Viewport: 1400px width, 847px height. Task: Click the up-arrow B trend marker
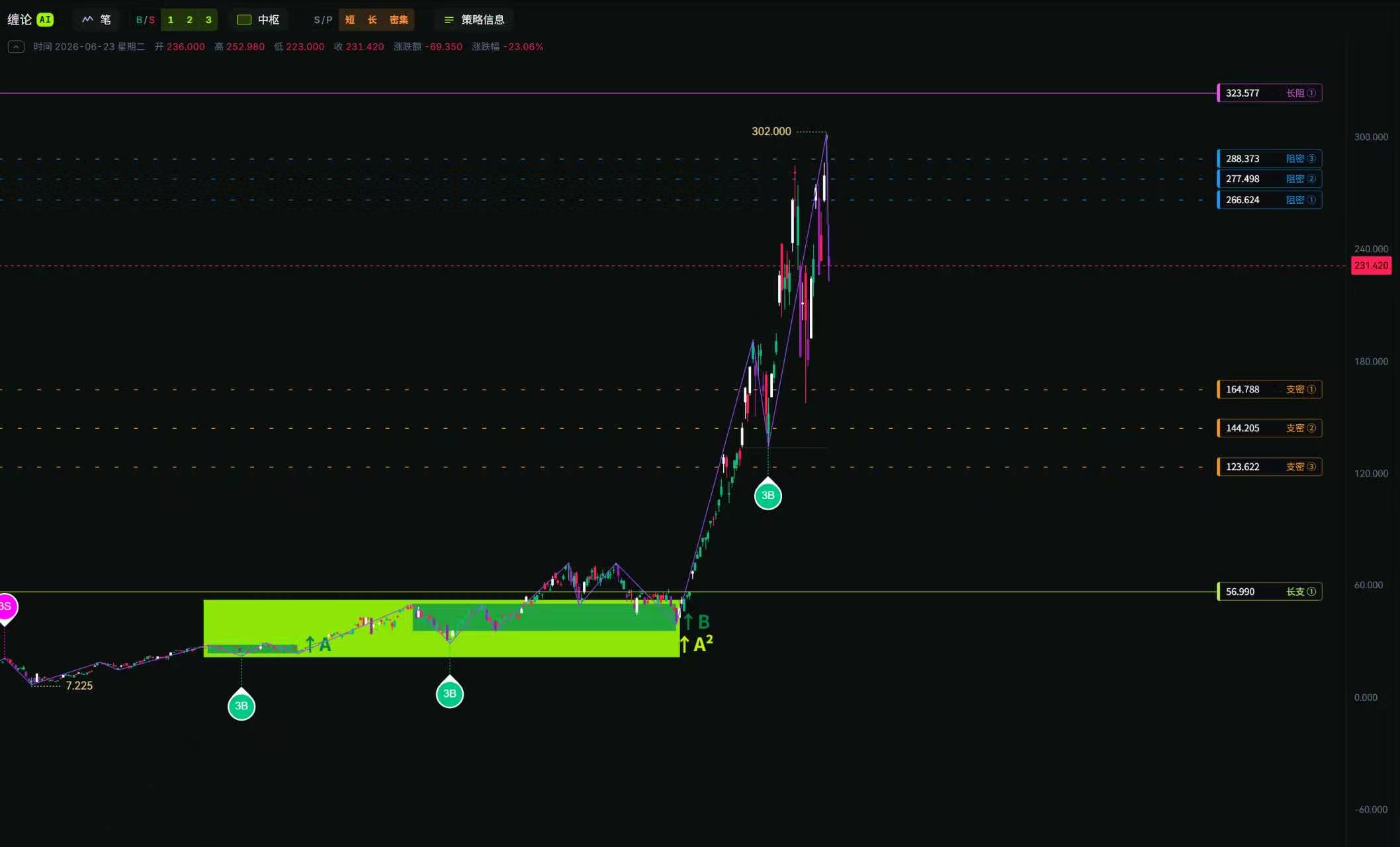pyautogui.click(x=697, y=622)
